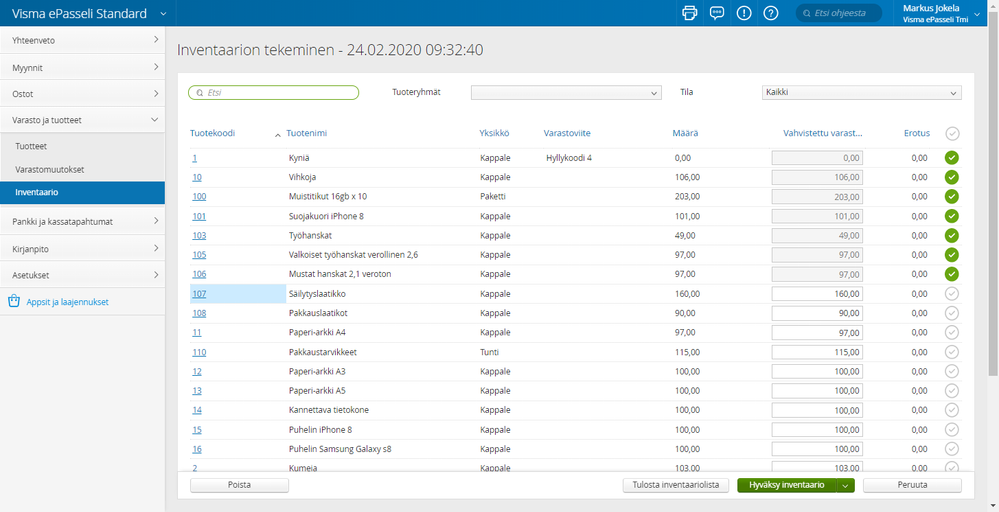
Task: Open the chat messages icon
Action: coord(716,13)
